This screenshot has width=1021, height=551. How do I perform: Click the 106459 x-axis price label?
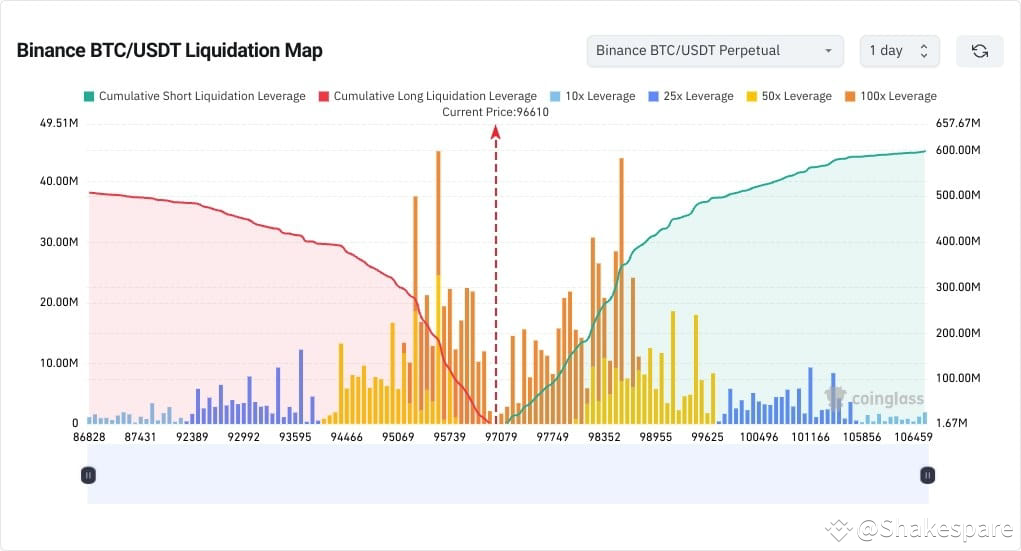(x=913, y=437)
